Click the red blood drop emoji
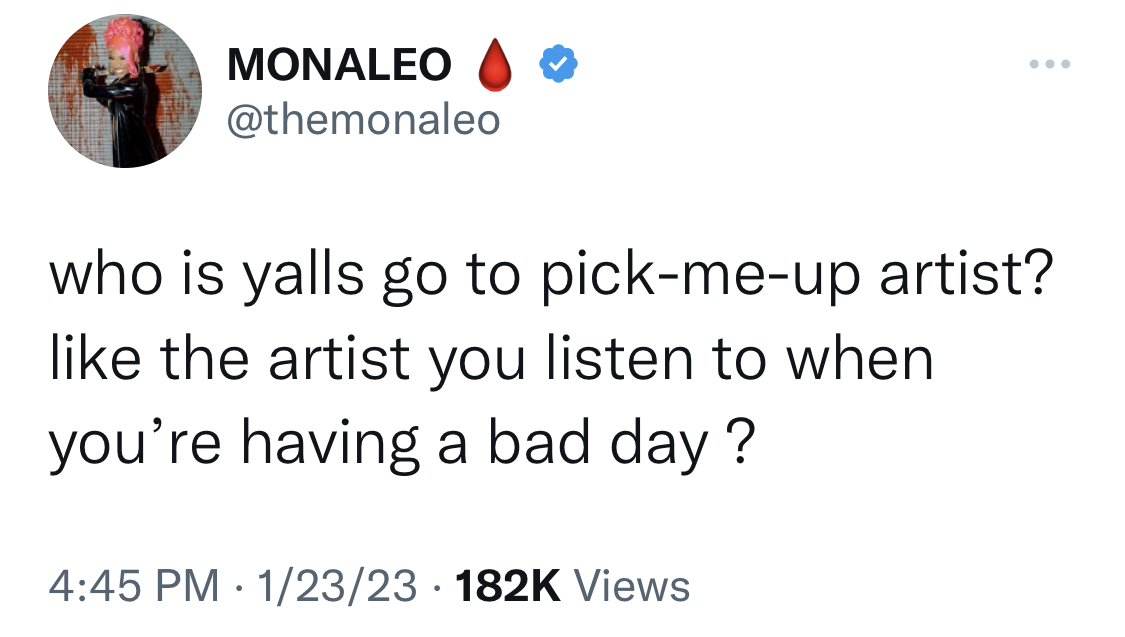 [495, 65]
